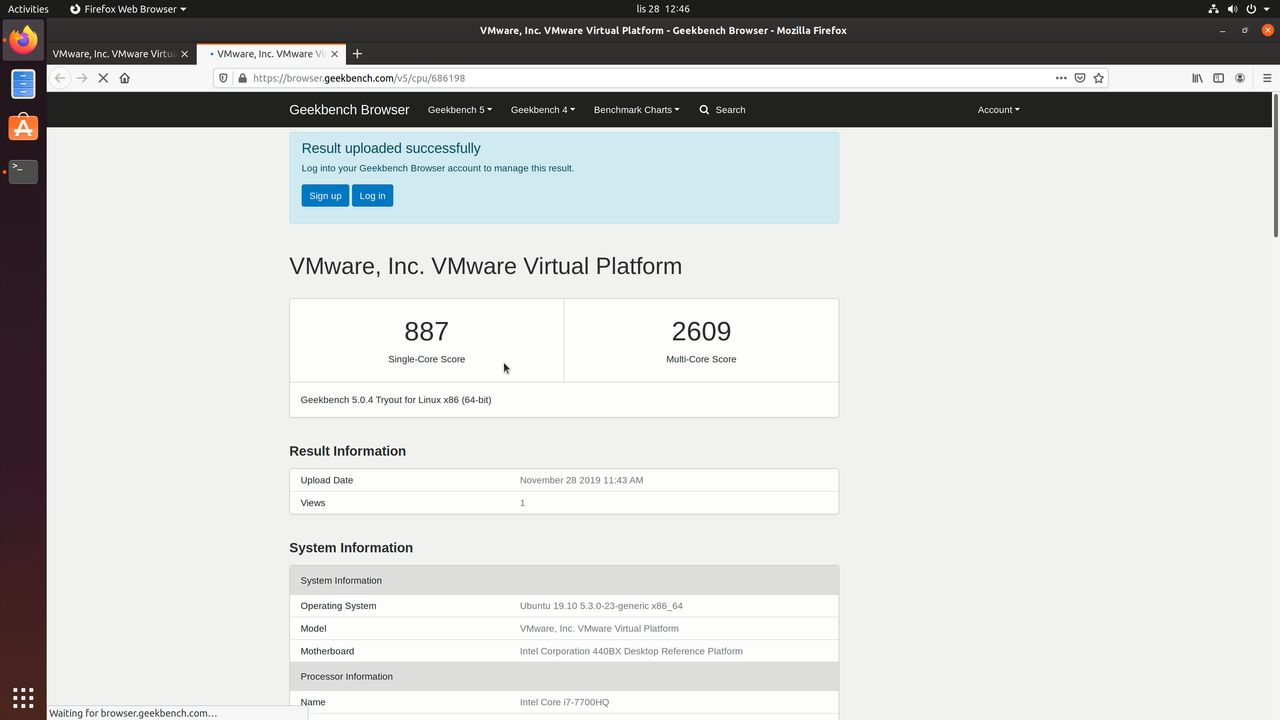Open the Firefox account icon
Image resolution: width=1280 pixels, height=720 pixels.
[x=1240, y=78]
